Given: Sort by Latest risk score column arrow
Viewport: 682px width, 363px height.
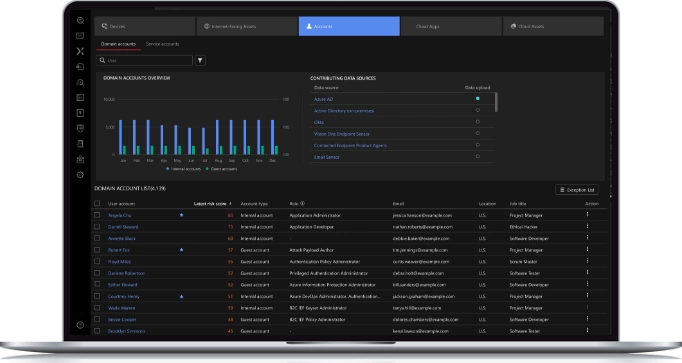Looking at the screenshot, I should [230, 203].
